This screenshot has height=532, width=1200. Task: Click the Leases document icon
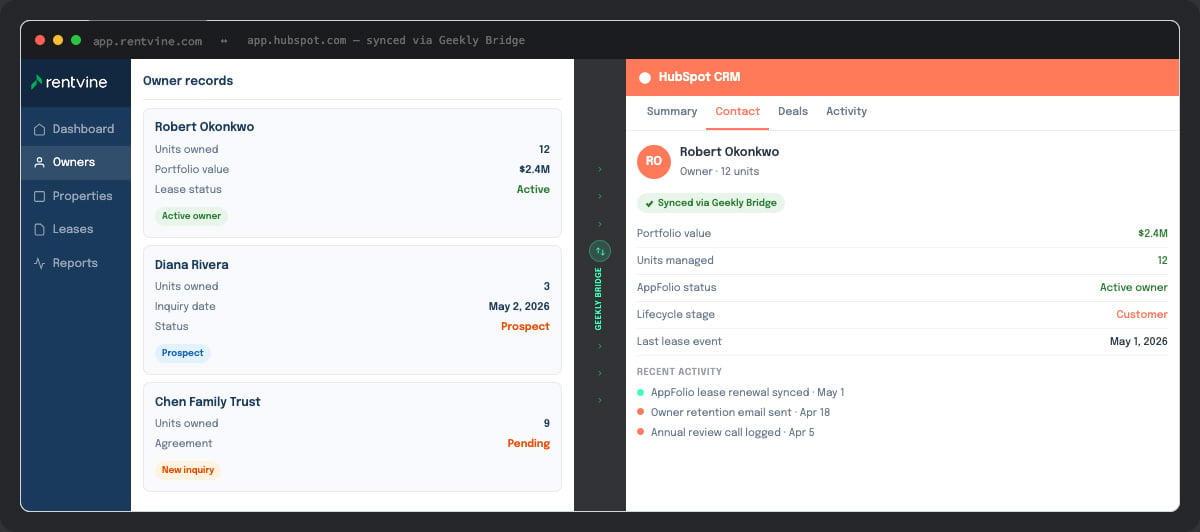click(x=39, y=229)
